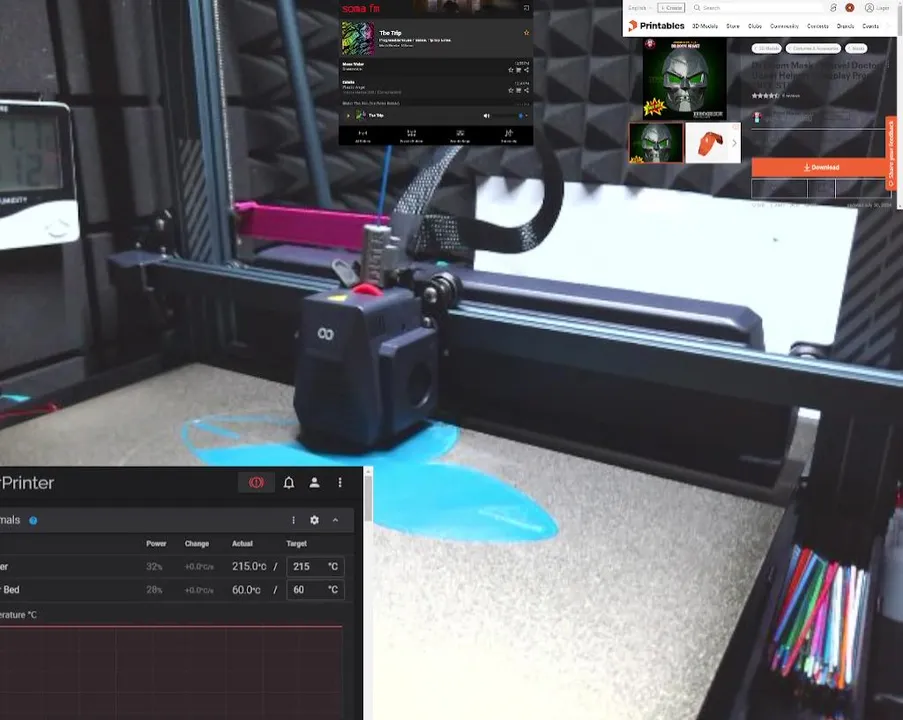Click the Actual column header
The width and height of the screenshot is (903, 720).
pyautogui.click(x=242, y=543)
